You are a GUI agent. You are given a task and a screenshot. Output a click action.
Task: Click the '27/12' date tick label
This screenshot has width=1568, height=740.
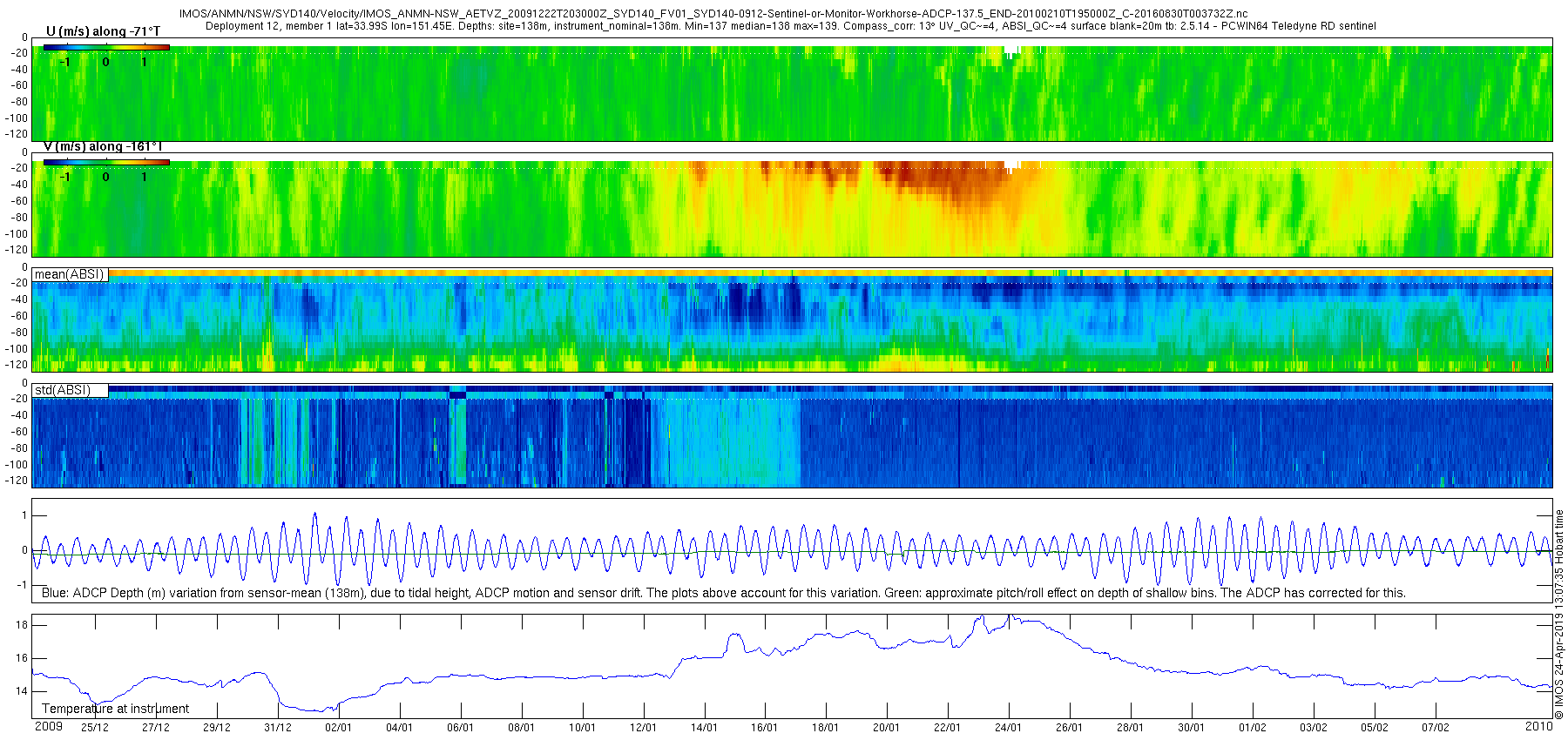click(156, 728)
